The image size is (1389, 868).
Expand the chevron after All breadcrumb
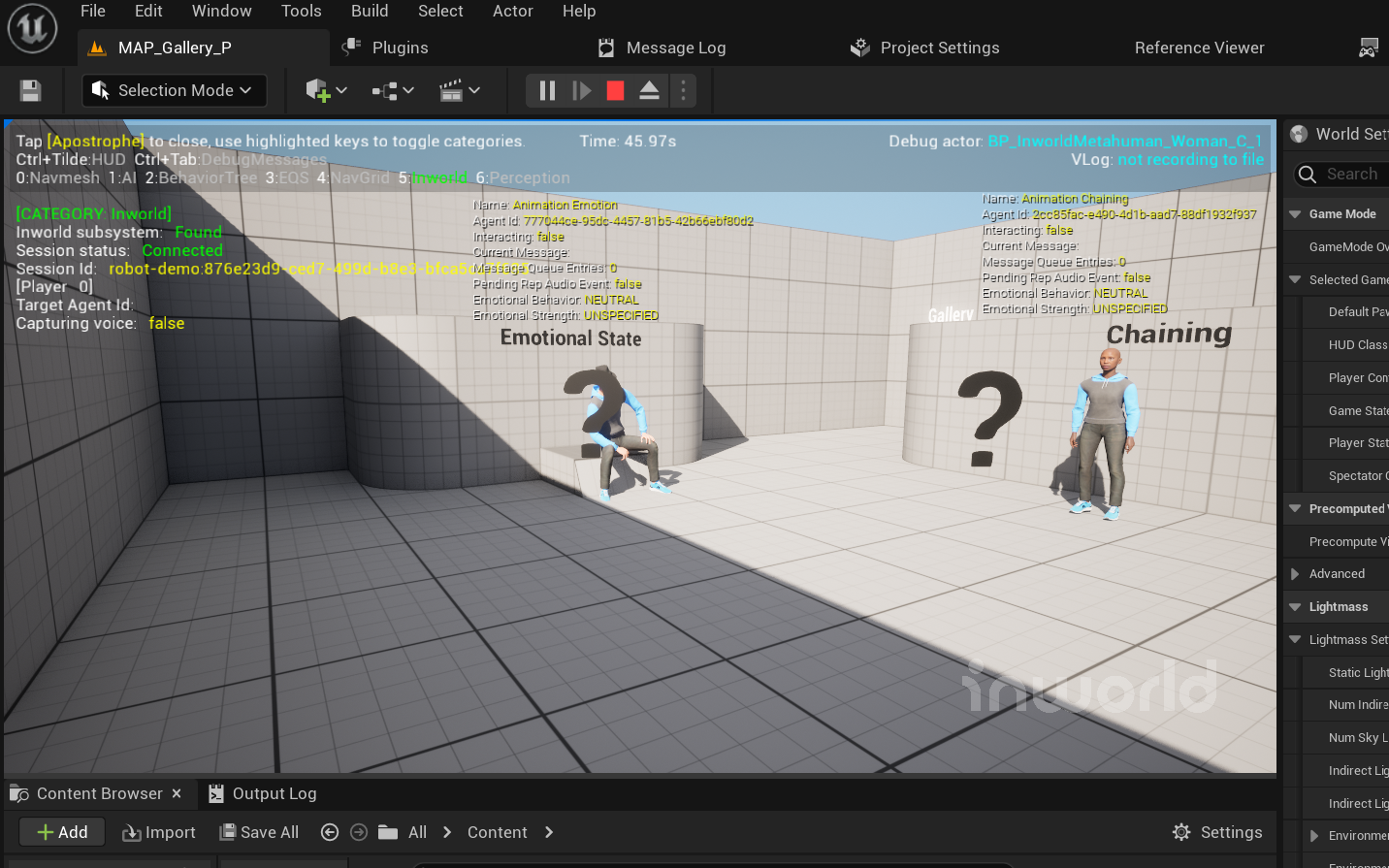pyautogui.click(x=447, y=832)
